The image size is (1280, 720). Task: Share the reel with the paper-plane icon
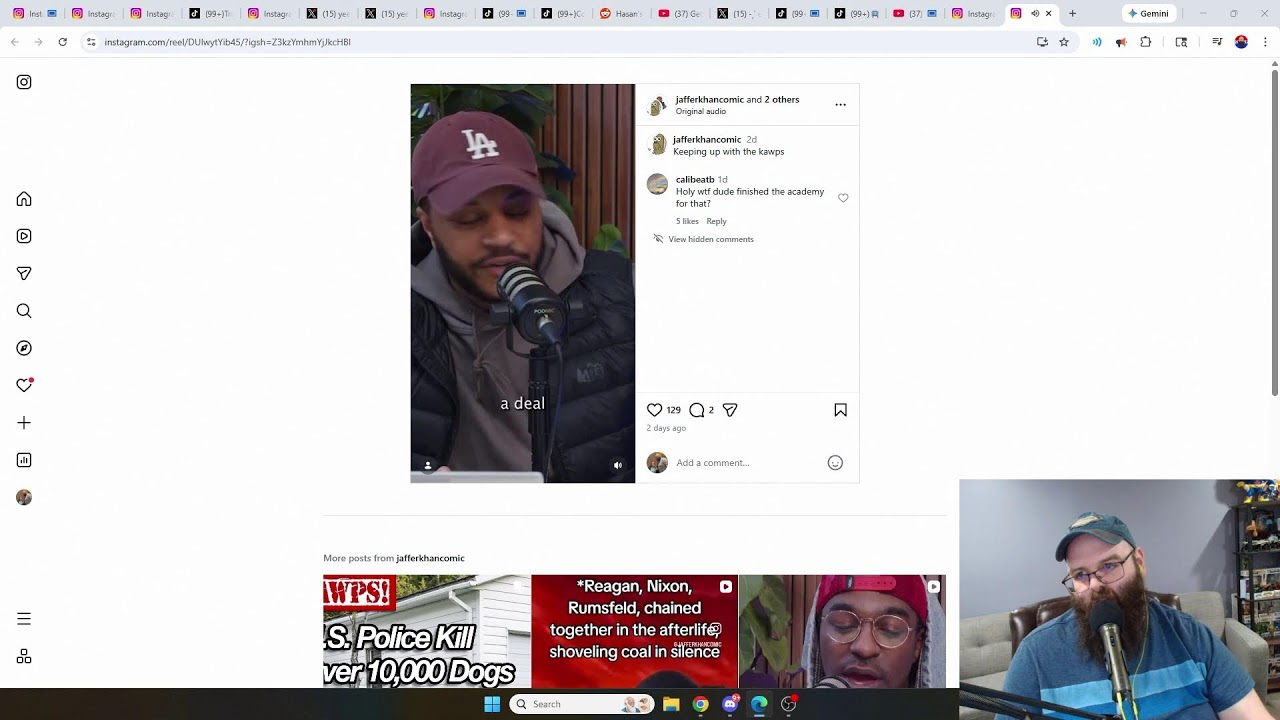click(730, 410)
